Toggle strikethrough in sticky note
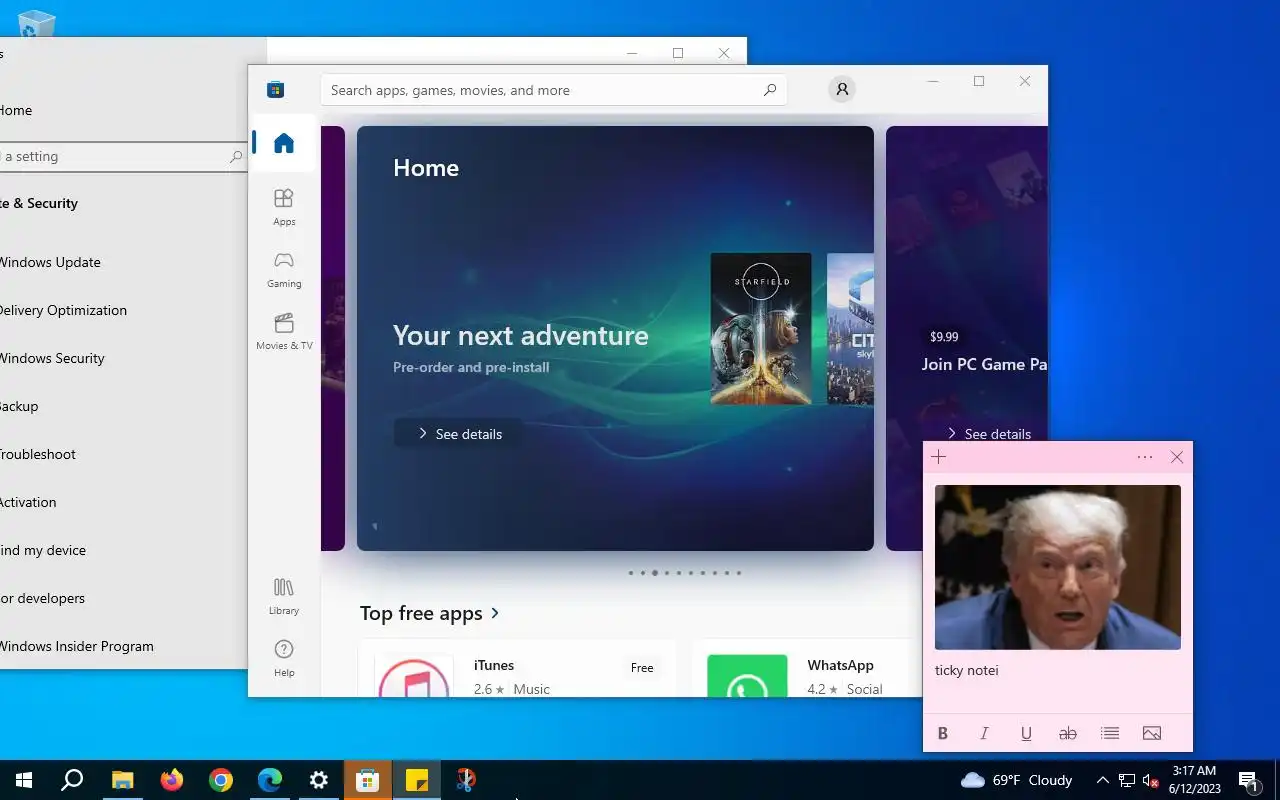Screen dimensions: 1280x800 (x=1068, y=733)
